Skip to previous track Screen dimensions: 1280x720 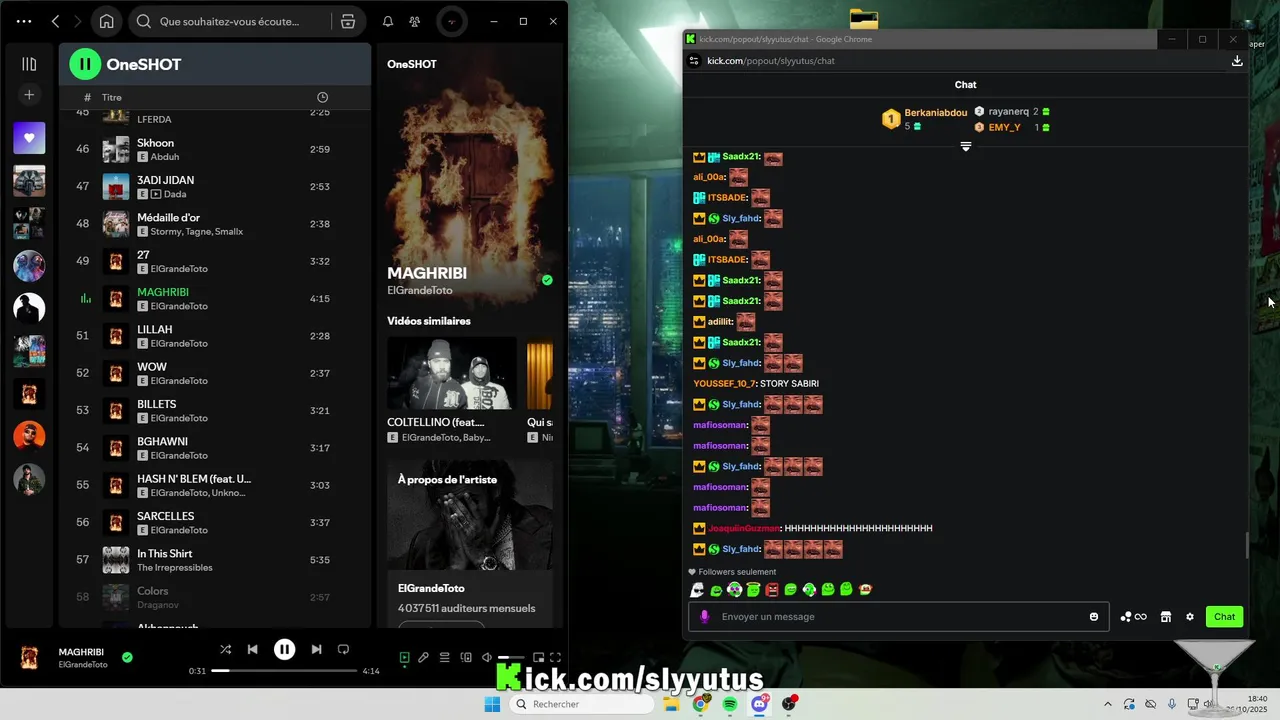[x=253, y=649]
